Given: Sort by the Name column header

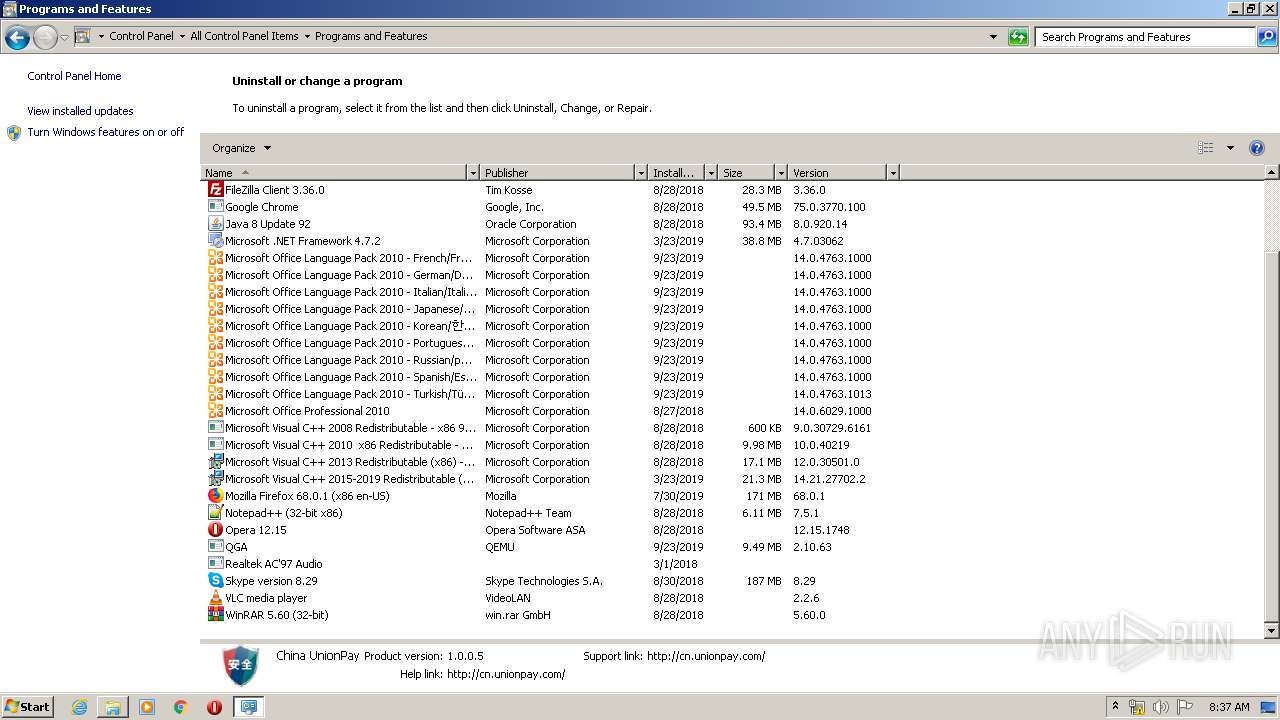Looking at the screenshot, I should click(x=334, y=173).
